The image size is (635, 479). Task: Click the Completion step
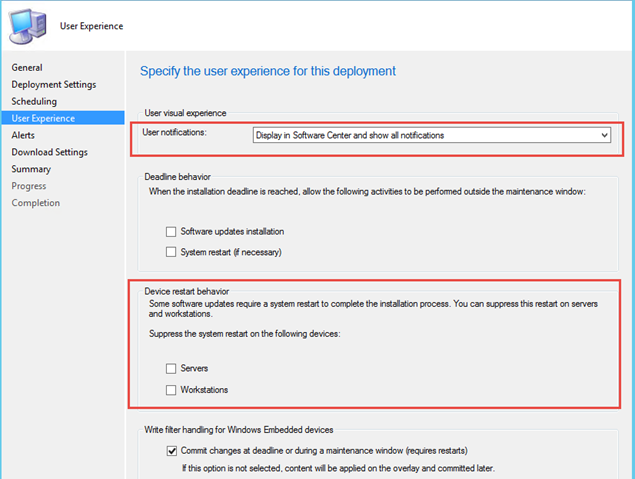(36, 203)
